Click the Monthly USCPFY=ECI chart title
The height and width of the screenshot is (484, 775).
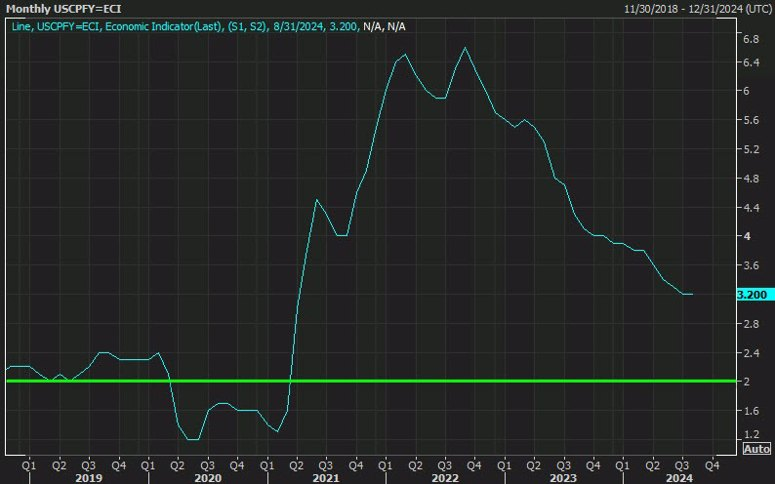64,9
